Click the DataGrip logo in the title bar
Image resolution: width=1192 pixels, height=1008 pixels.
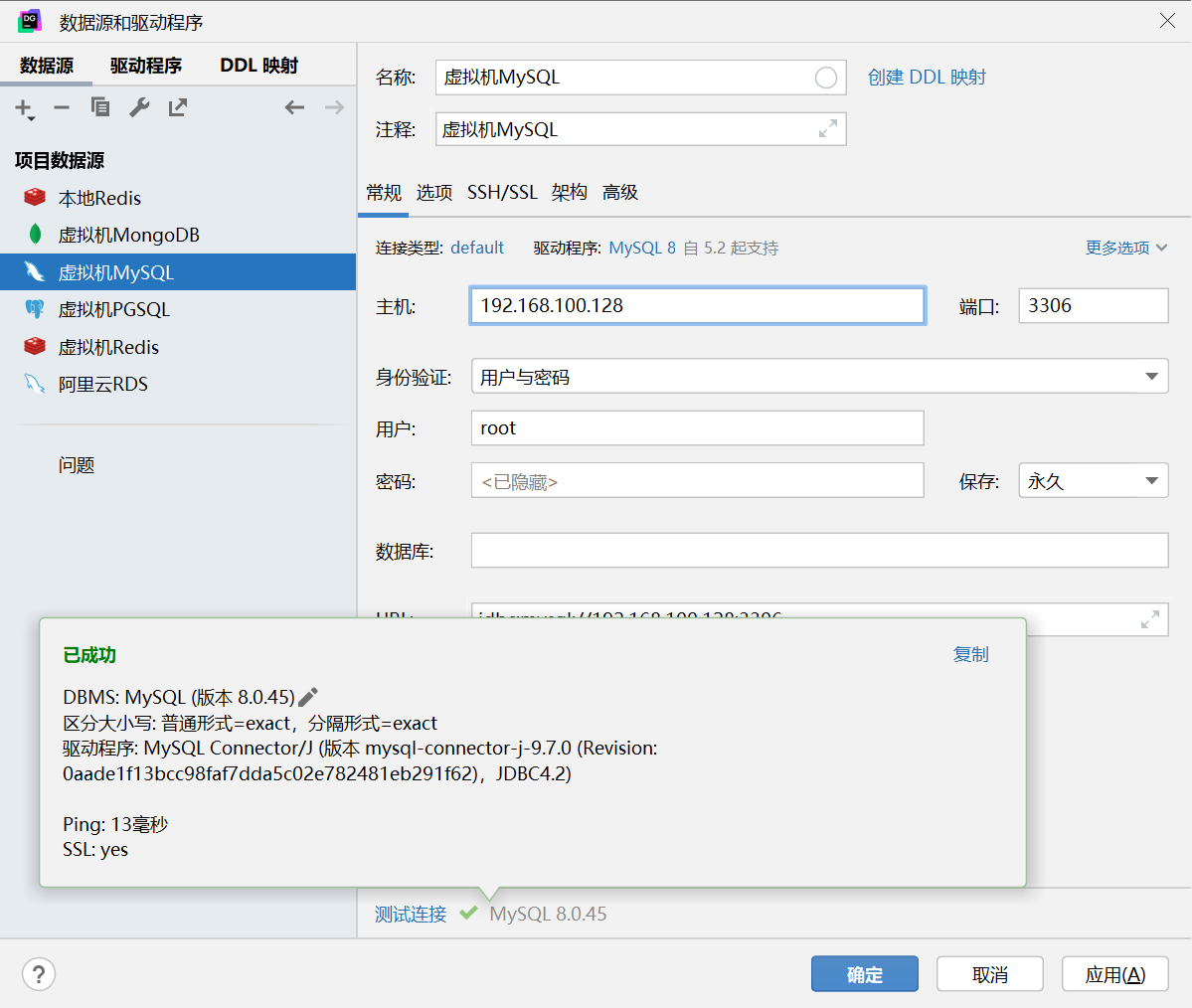click(x=30, y=21)
